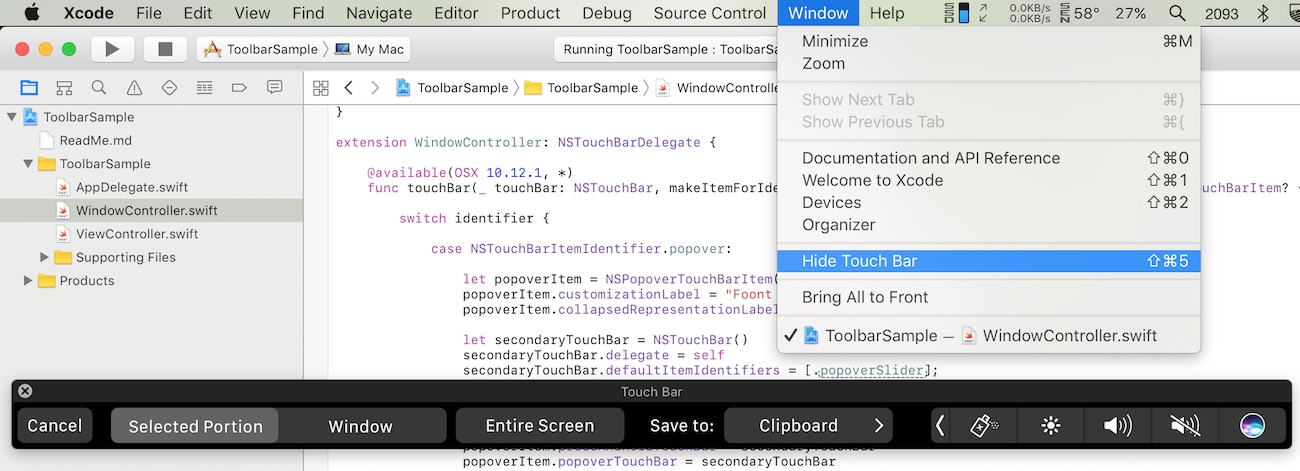Viewport: 1300px width, 471px height.
Task: Choose Hide Touch Bar menu item
Action: point(989,261)
